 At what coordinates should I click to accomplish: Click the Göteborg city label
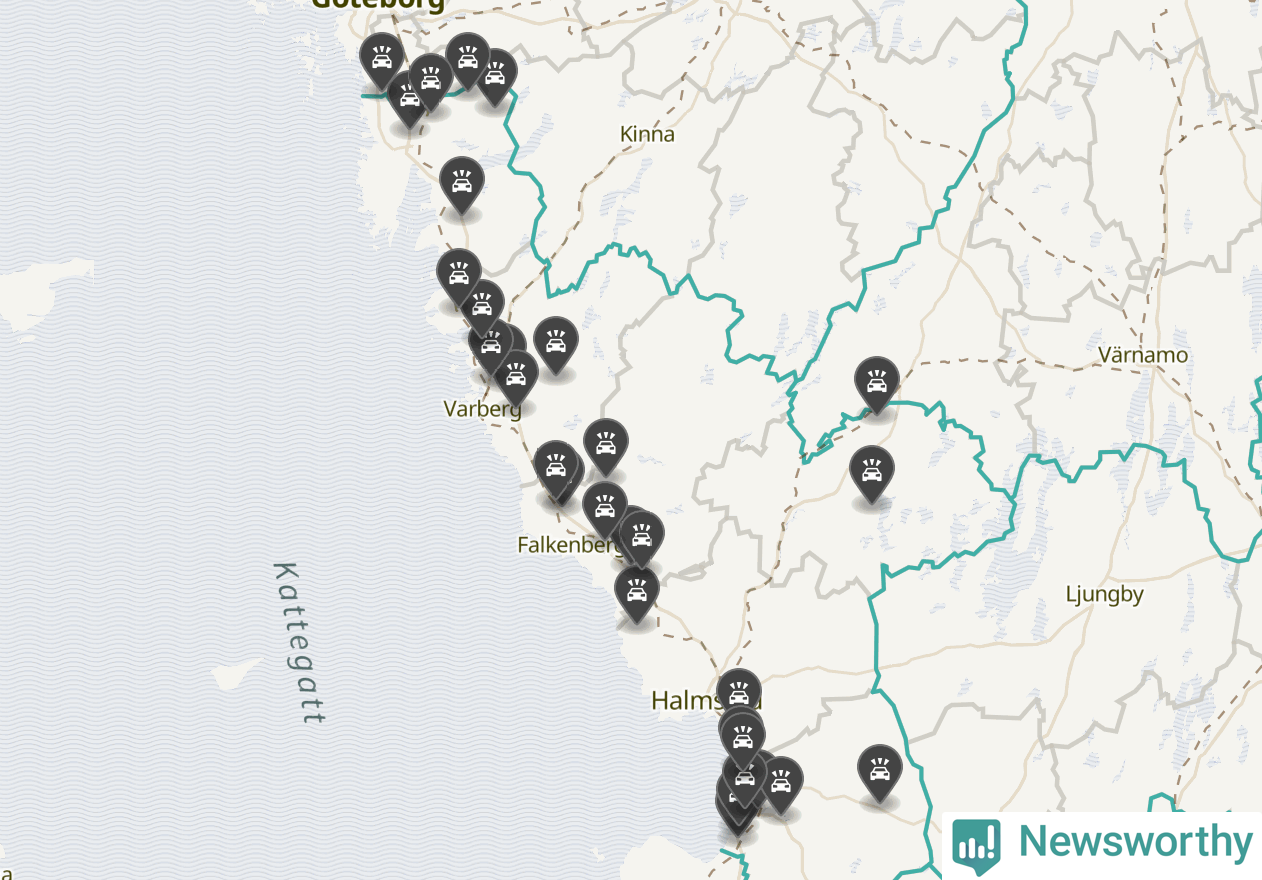click(x=378, y=5)
